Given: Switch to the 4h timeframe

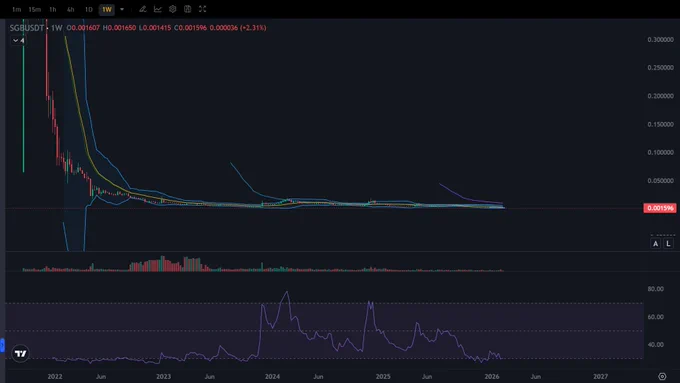Looking at the screenshot, I should [x=70, y=9].
